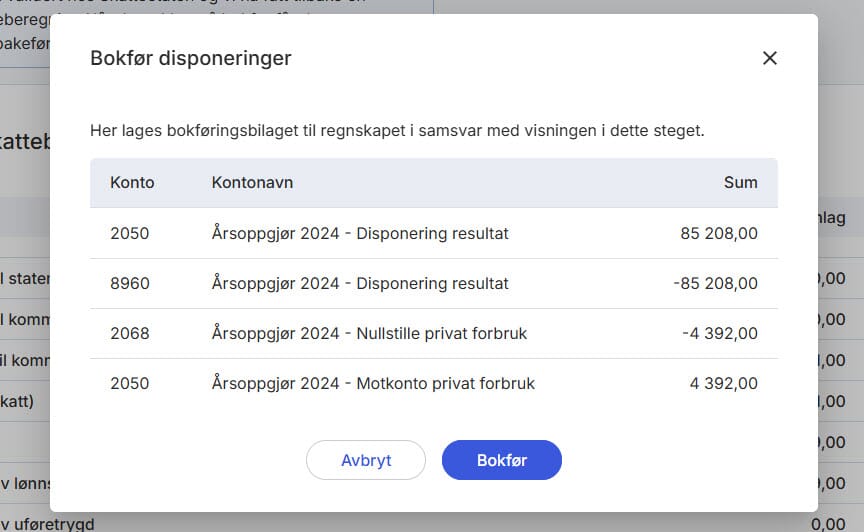Click the -4 392,00 sum value

click(720, 334)
